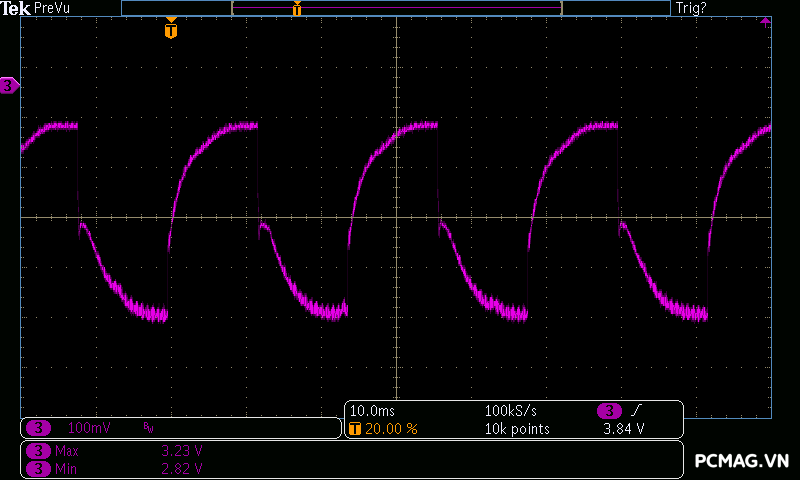
Task: Click the 100kS/s sample rate readout
Action: point(510,411)
